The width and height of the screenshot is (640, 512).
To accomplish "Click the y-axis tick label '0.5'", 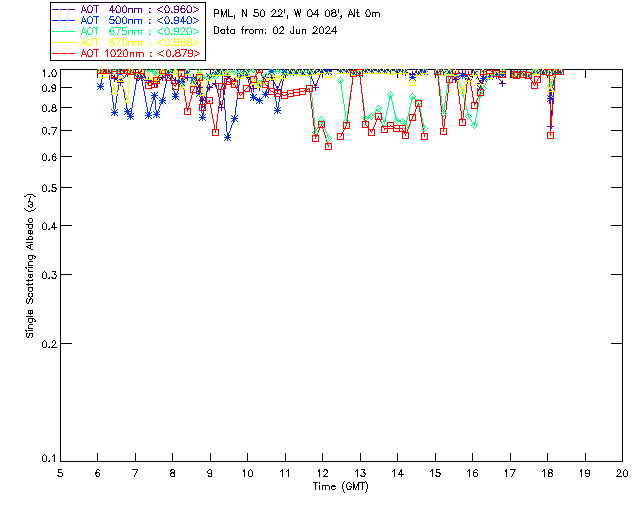I will pyautogui.click(x=49, y=188).
